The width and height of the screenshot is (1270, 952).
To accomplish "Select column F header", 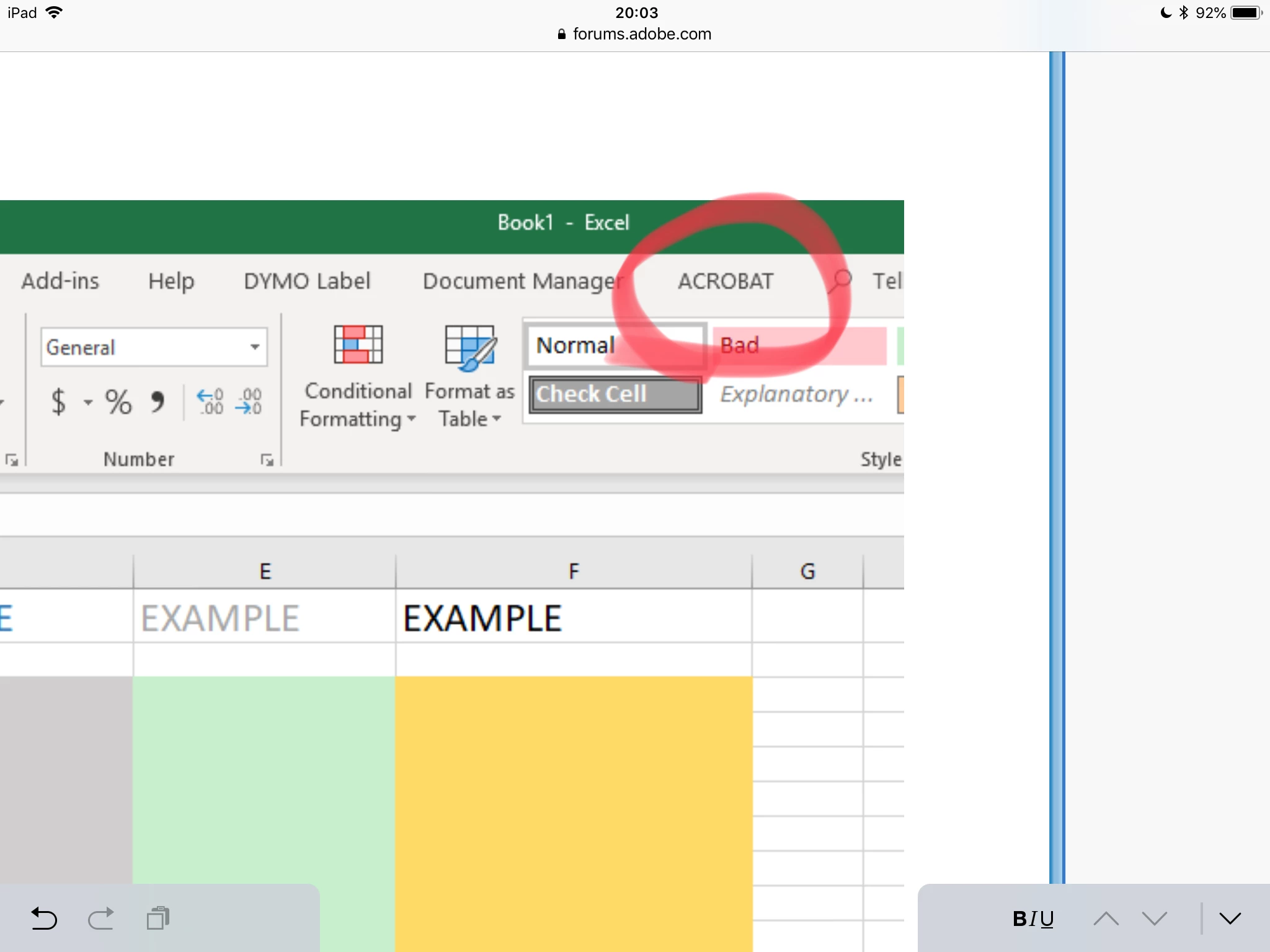I will click(574, 571).
